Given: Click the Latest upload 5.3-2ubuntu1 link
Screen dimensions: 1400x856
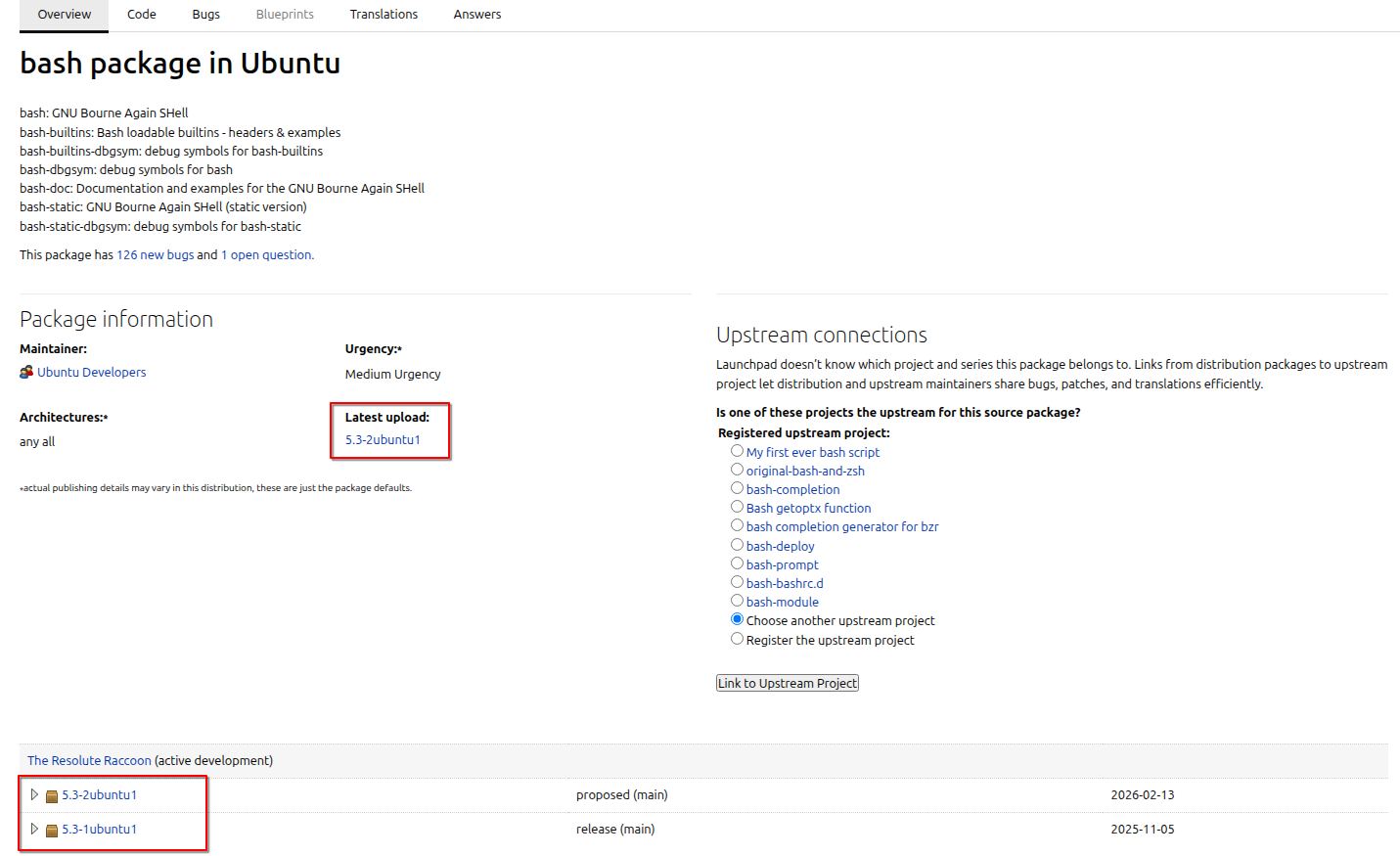Looking at the screenshot, I should click(x=383, y=440).
